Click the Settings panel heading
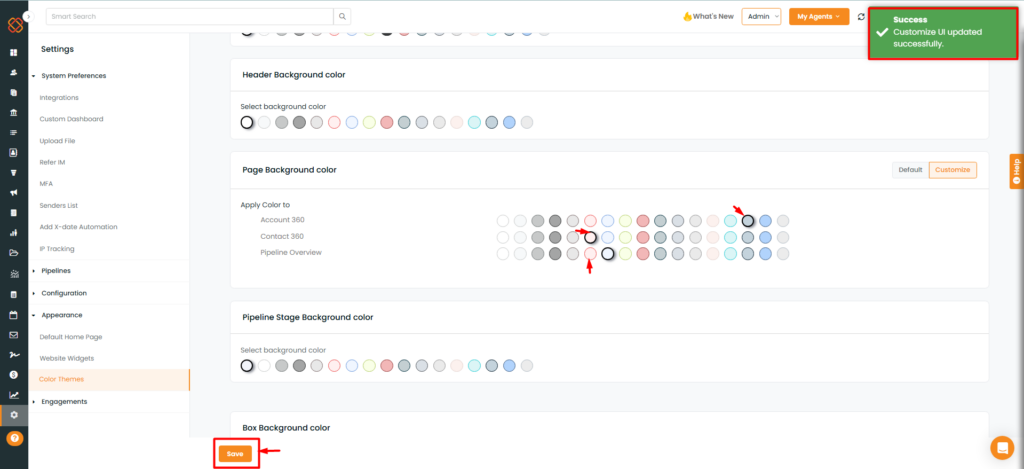Screen dimensions: 1024x469 tap(57, 49)
